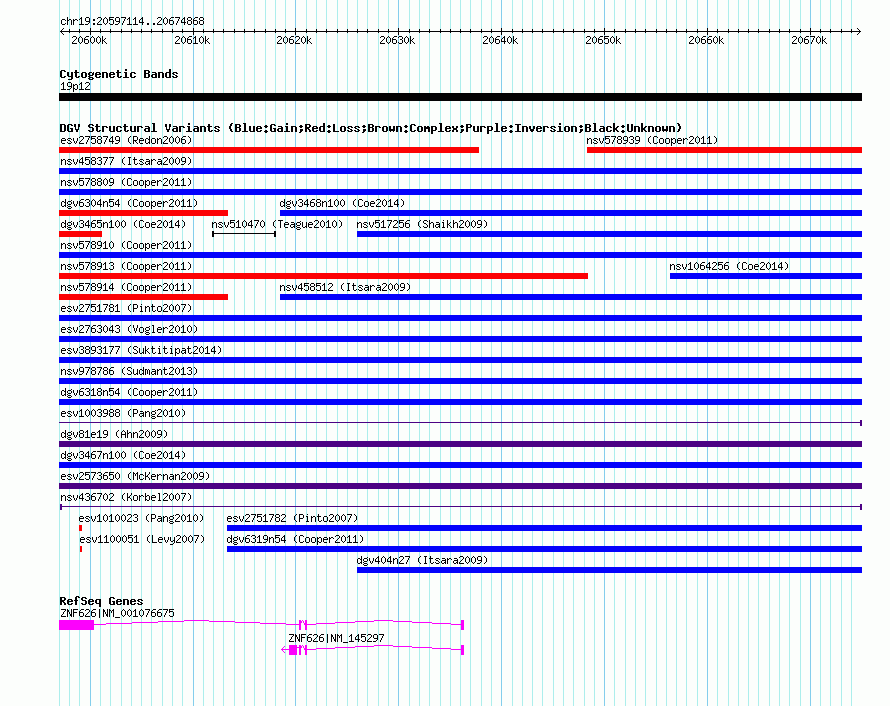Open gene ZNF626|NM_145297 label
890x706 pixels.
(336, 638)
